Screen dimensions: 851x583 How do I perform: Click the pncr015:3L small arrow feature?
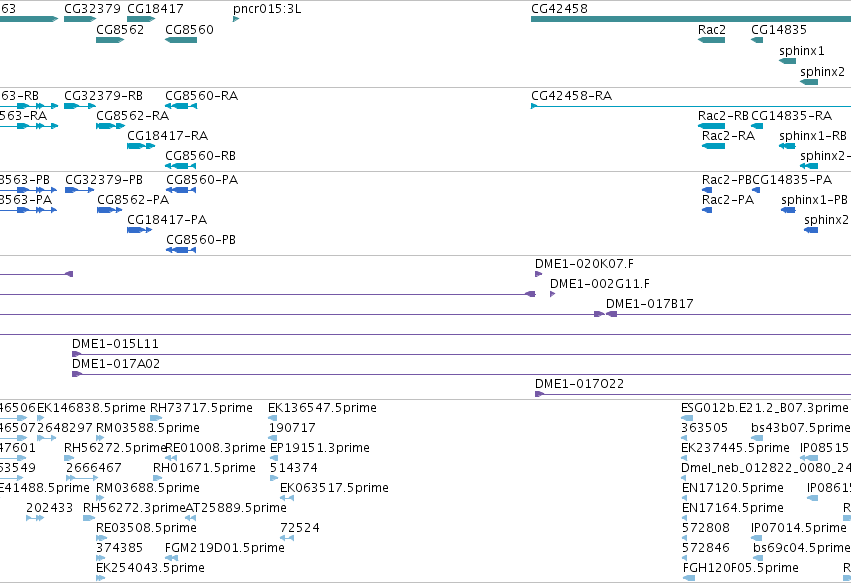pyautogui.click(x=236, y=19)
